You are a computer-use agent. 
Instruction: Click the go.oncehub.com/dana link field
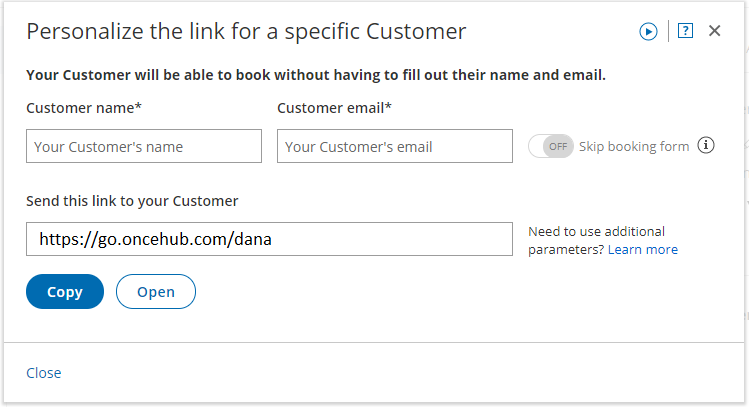269,239
